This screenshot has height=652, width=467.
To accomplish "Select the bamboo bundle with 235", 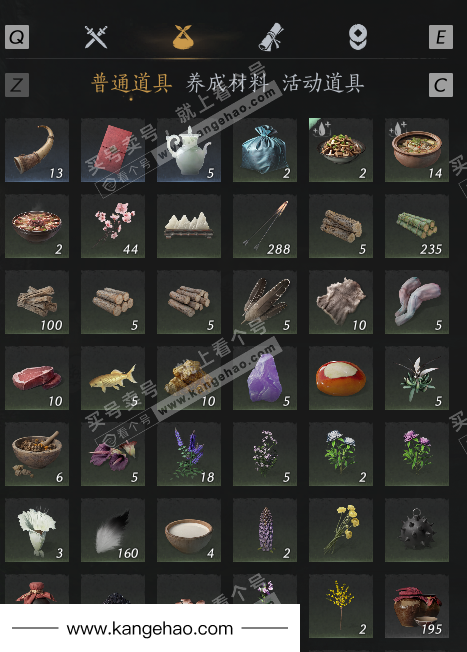I will point(417,226).
